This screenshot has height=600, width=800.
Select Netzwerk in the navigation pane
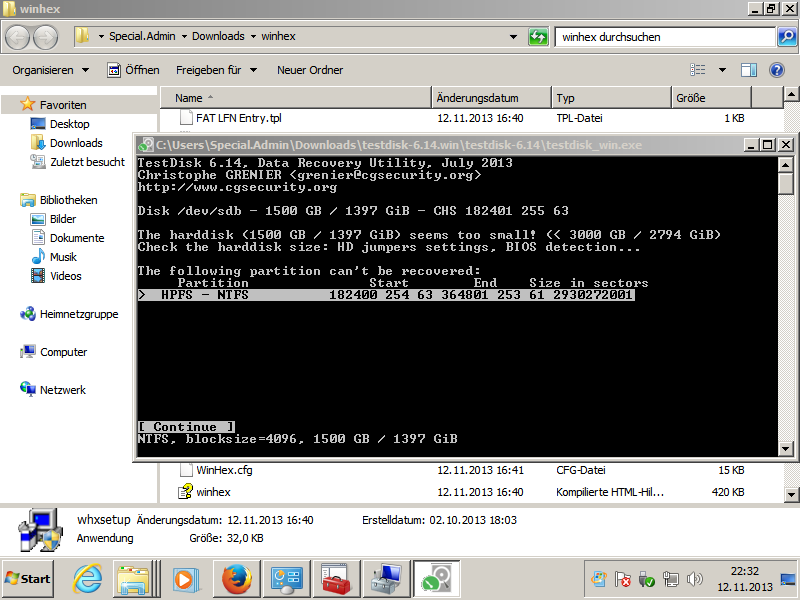pos(63,390)
